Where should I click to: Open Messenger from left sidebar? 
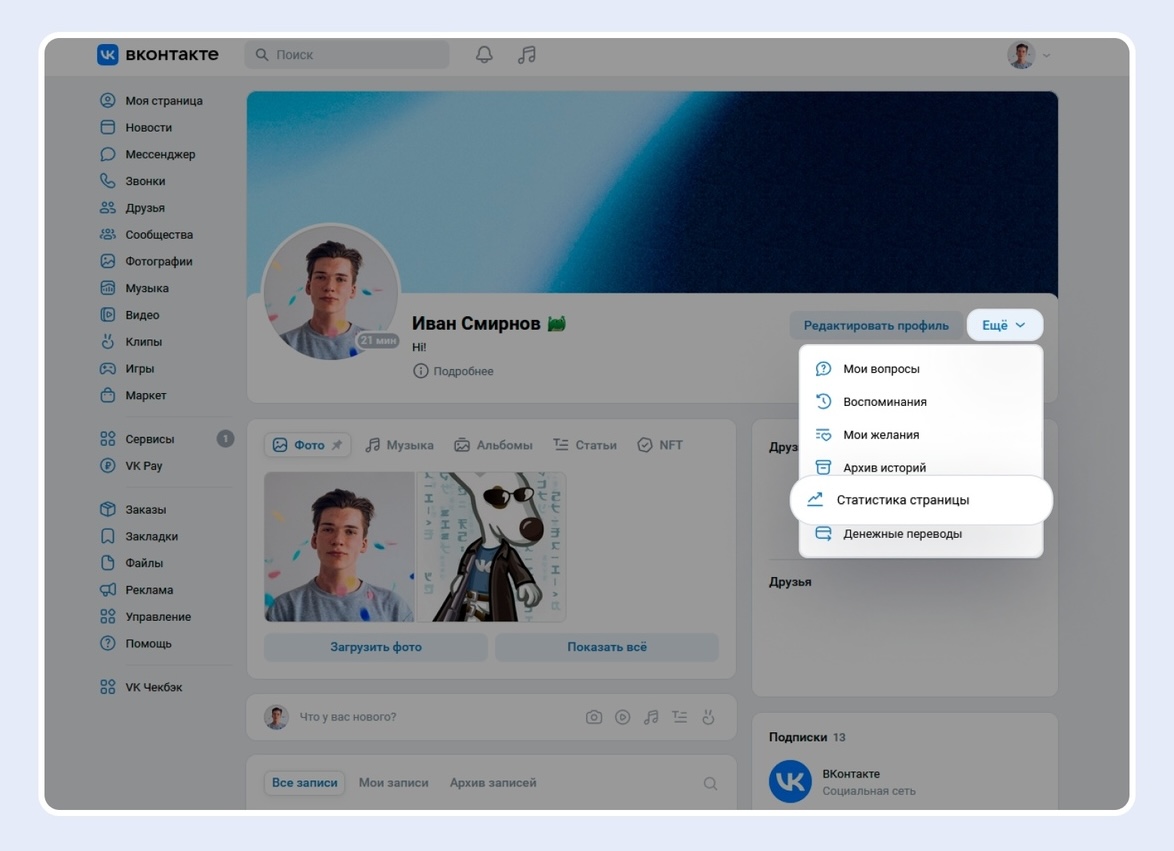coord(160,154)
